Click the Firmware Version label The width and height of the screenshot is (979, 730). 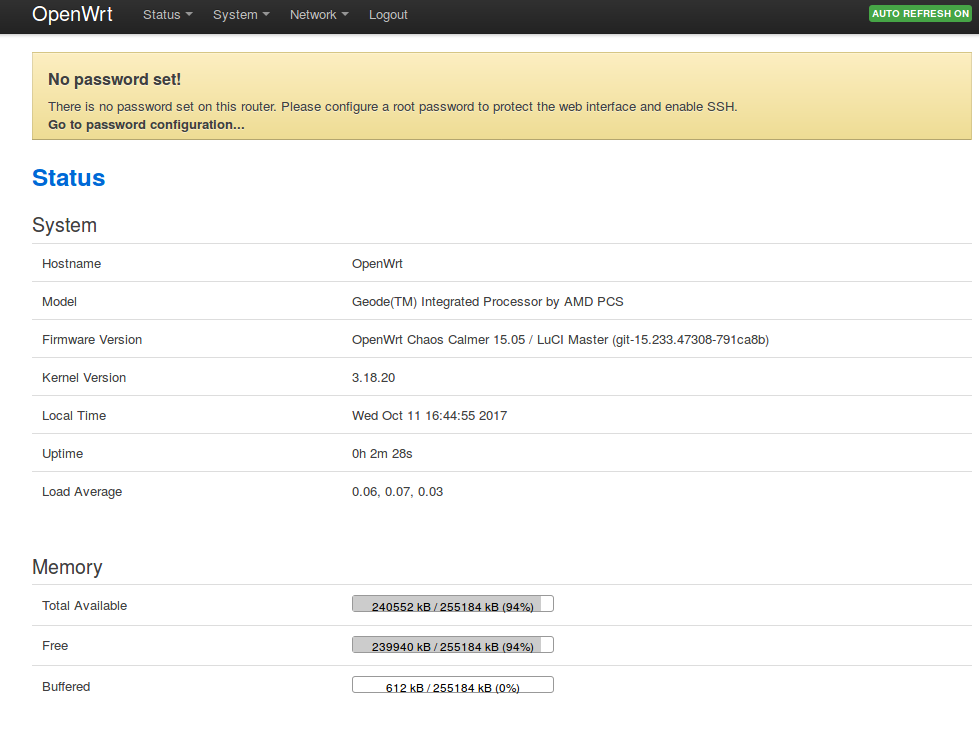[92, 340]
